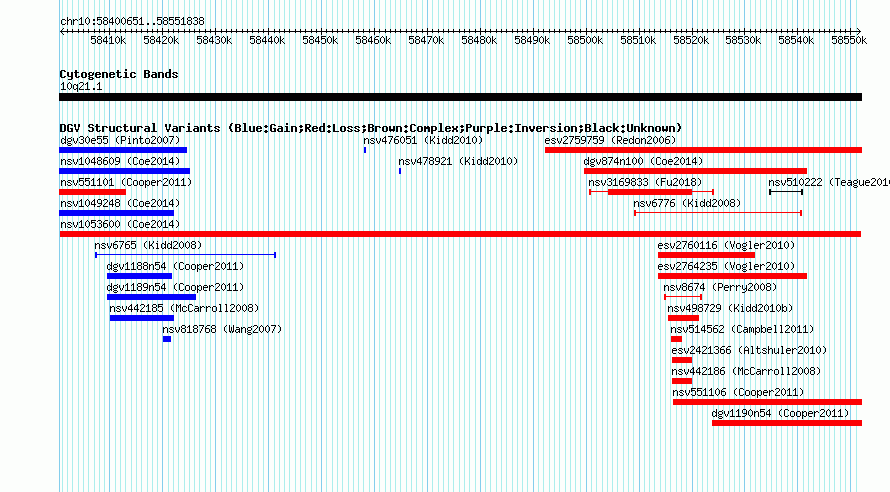The image size is (890, 492).
Task: Open nsv498729 (Kidd2010b) variant
Action: tap(730, 308)
